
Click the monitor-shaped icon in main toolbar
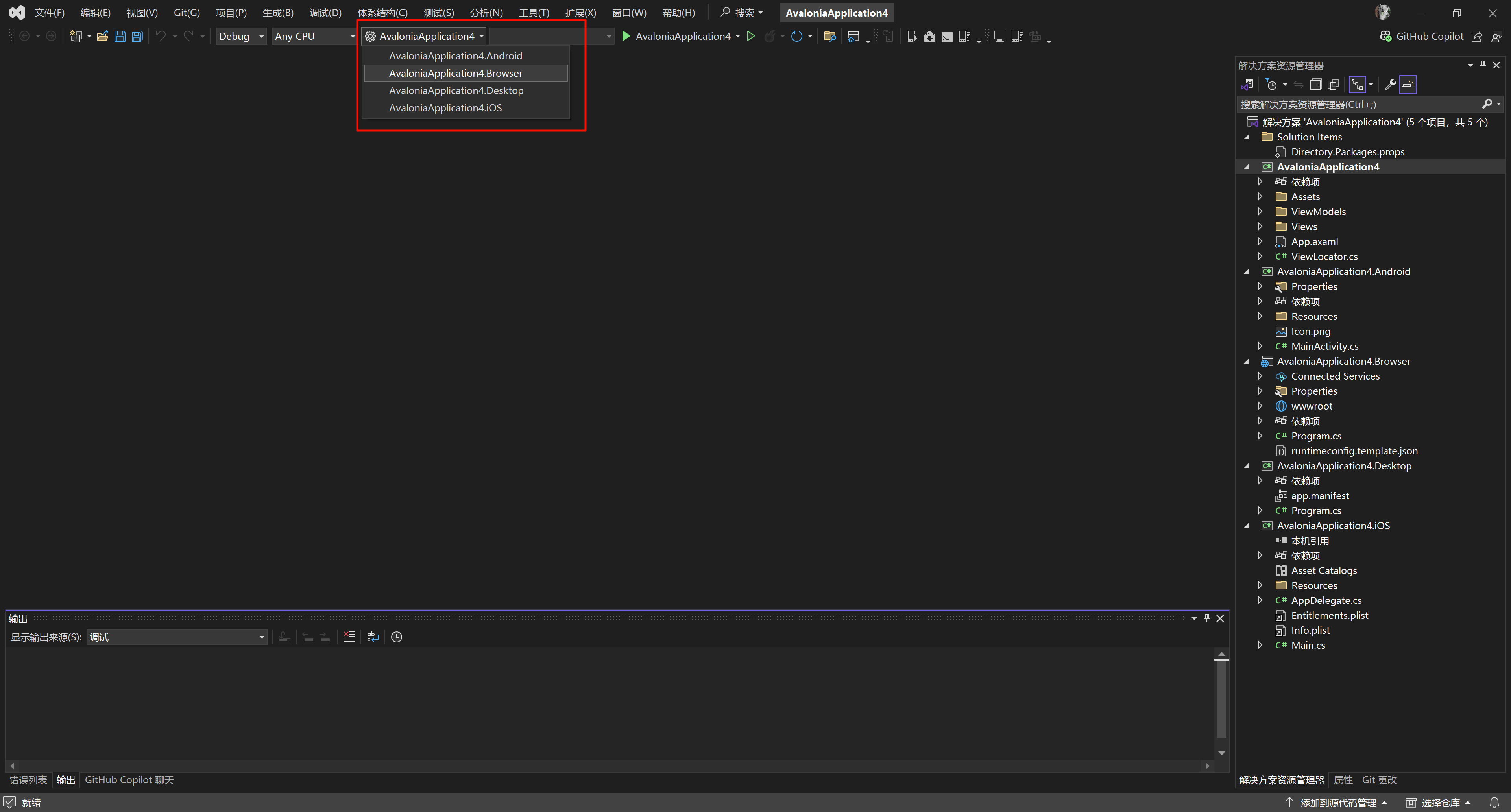(x=999, y=36)
